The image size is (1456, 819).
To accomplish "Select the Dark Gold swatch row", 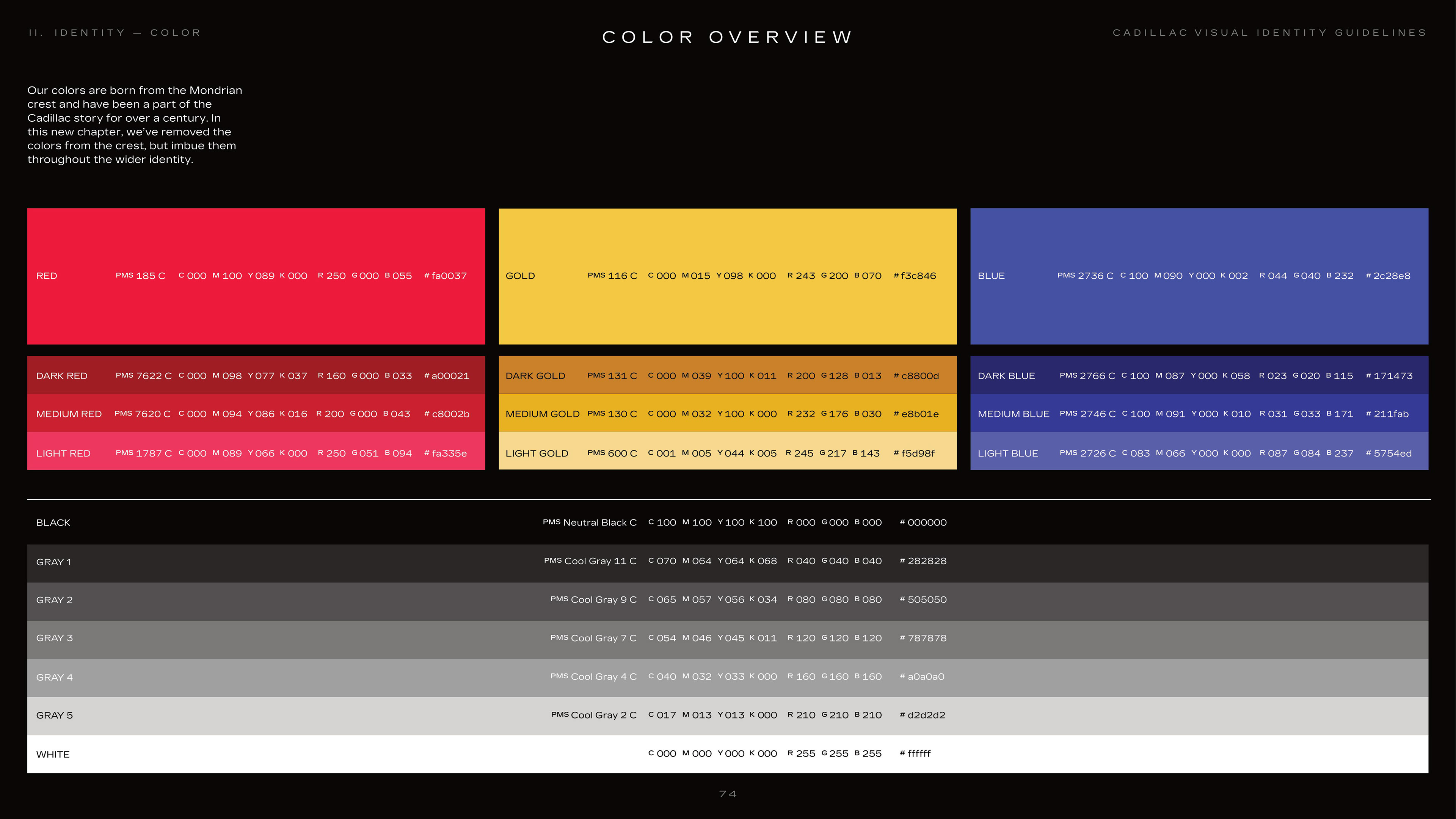I will tap(728, 375).
